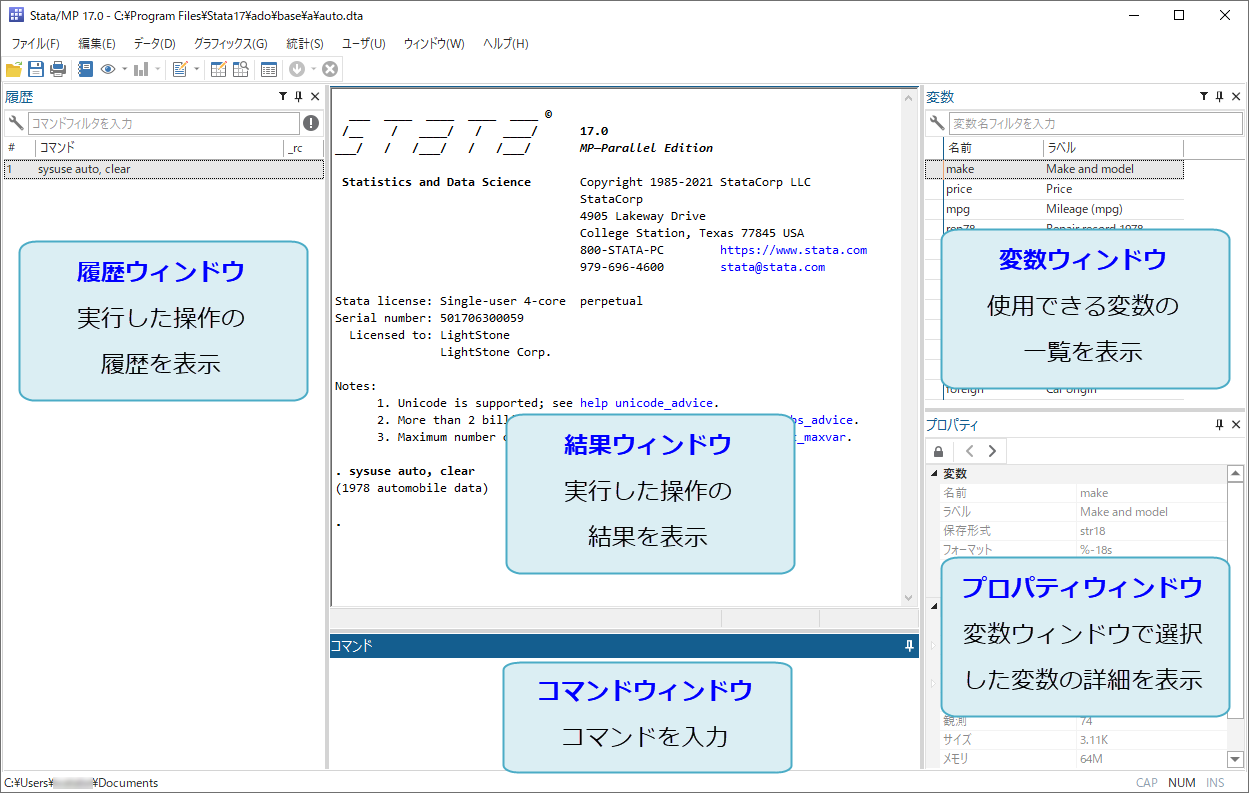Click the More down-arrow circle icon

coord(297,69)
